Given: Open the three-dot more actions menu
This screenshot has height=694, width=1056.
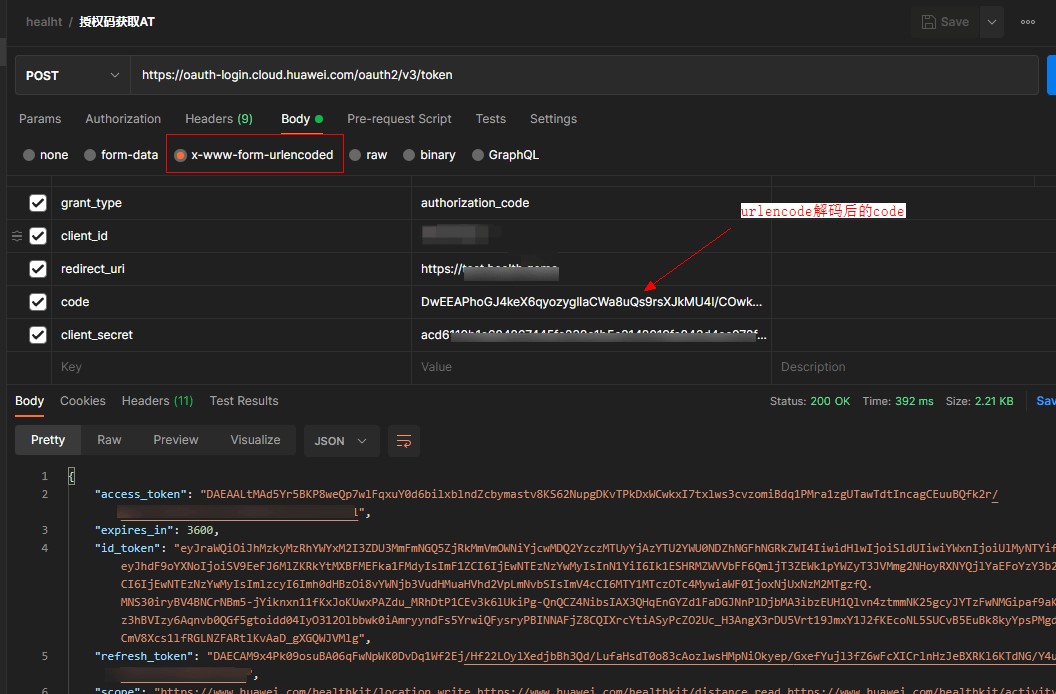Looking at the screenshot, I should click(x=1028, y=22).
